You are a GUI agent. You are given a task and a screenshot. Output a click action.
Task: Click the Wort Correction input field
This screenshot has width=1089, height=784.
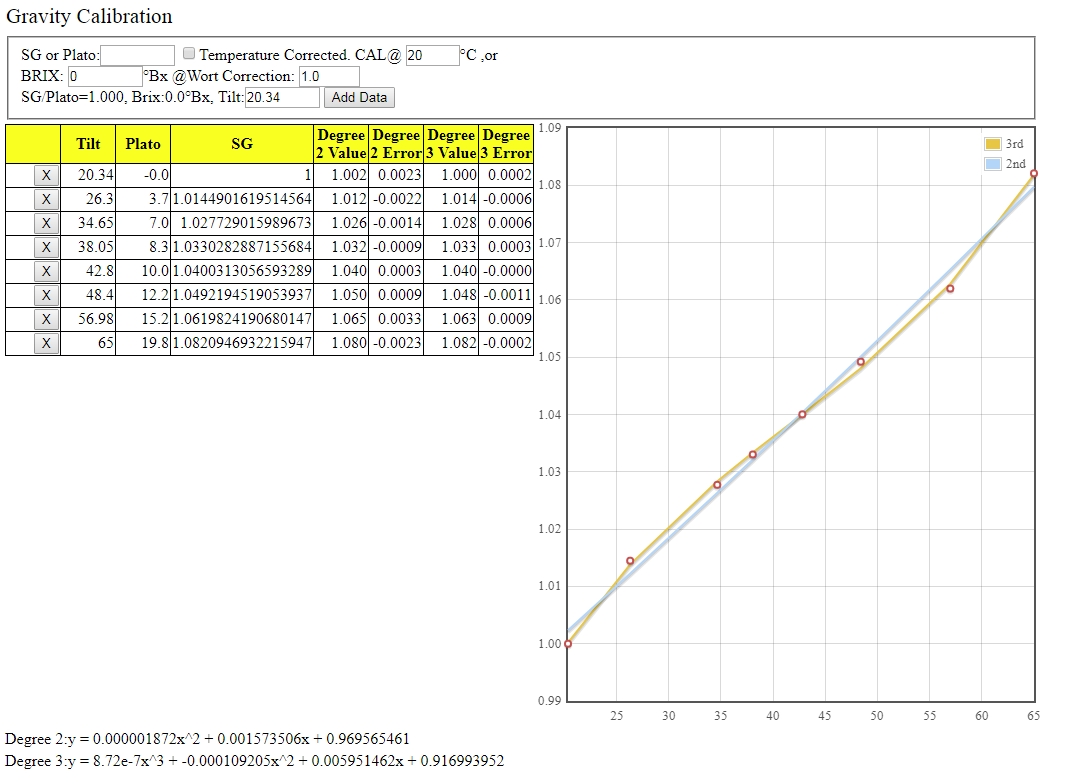click(328, 76)
